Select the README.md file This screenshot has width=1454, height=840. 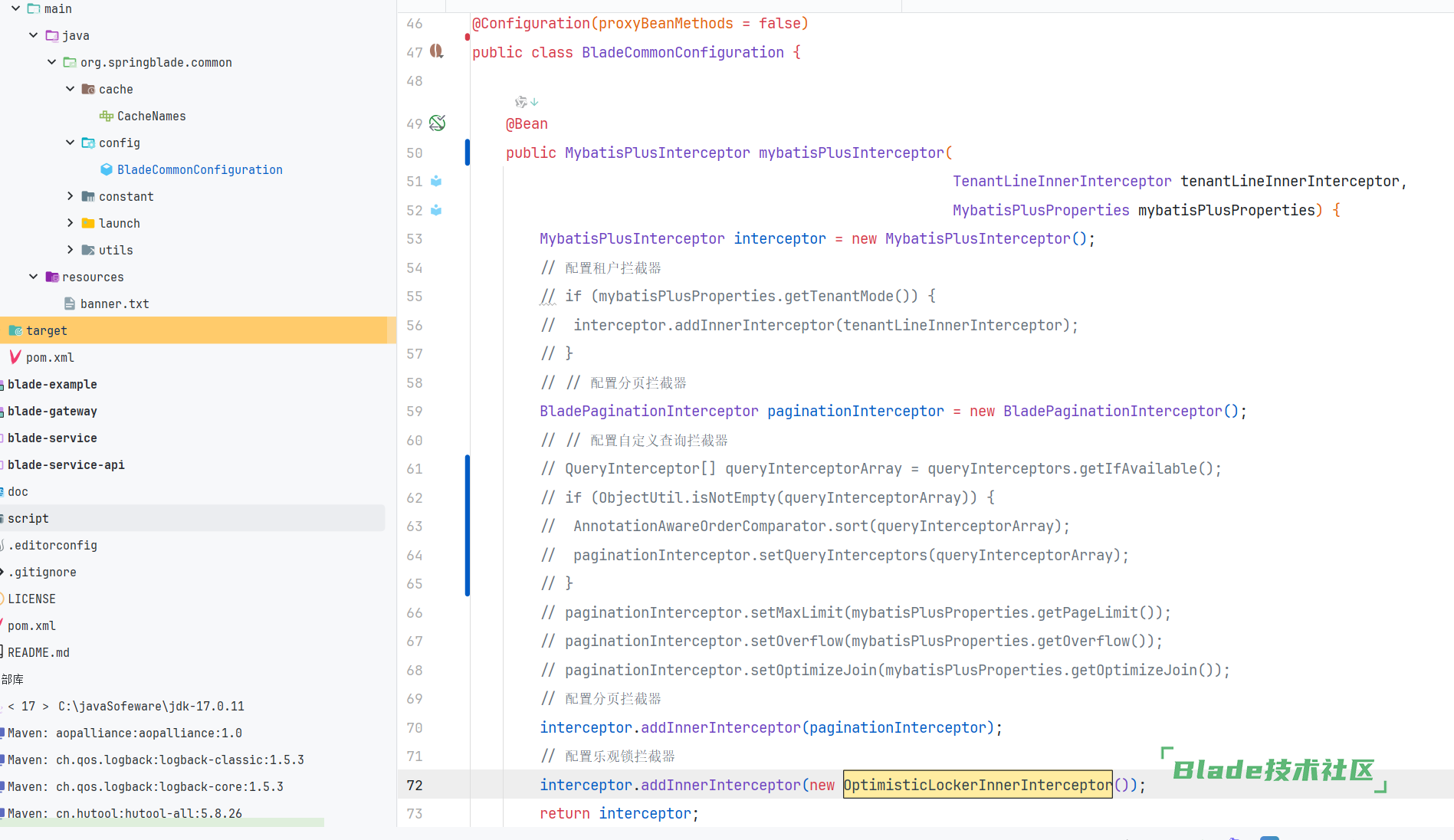coord(38,652)
